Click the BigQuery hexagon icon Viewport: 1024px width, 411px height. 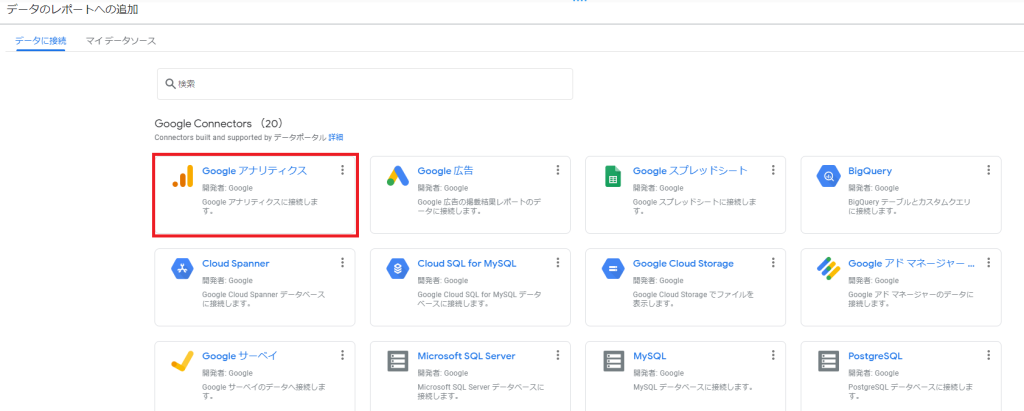click(828, 176)
